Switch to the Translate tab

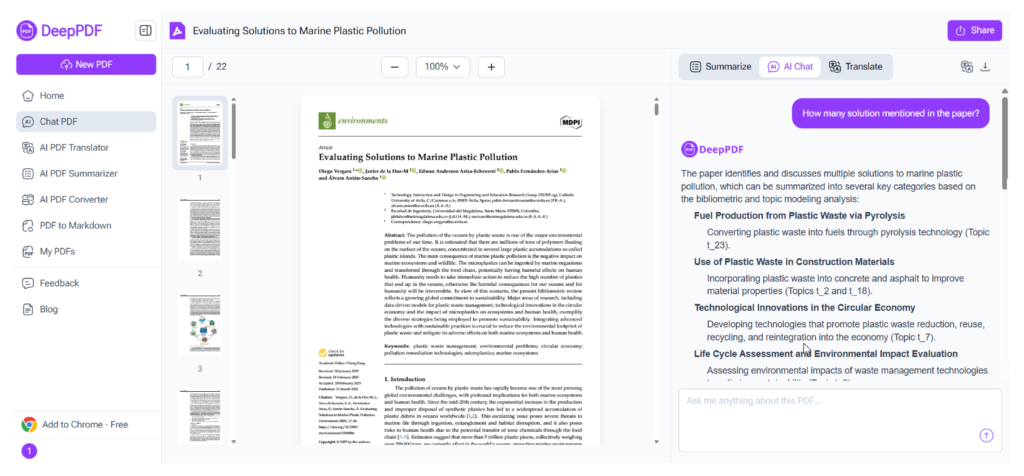[855, 67]
